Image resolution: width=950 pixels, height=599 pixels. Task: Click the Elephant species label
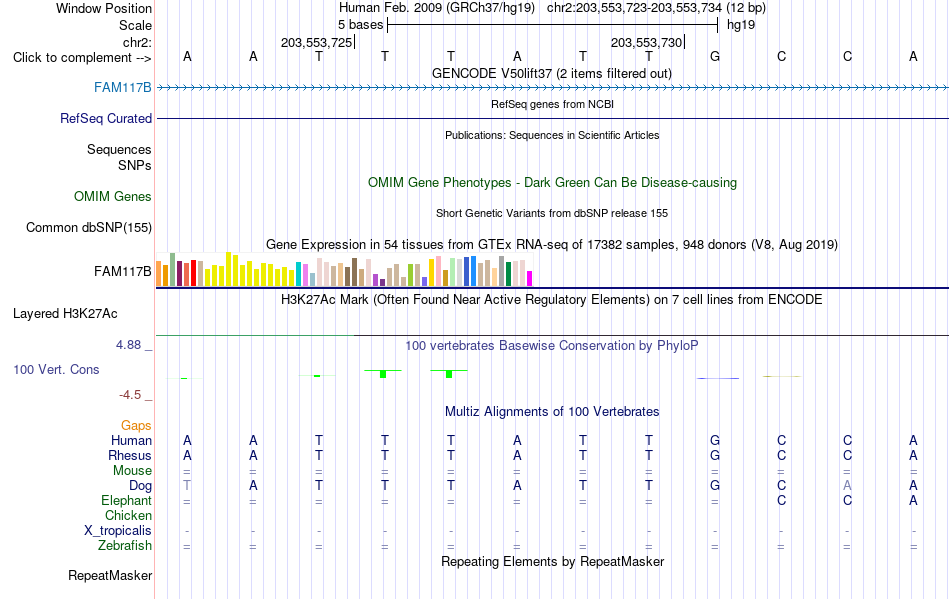pos(127,501)
